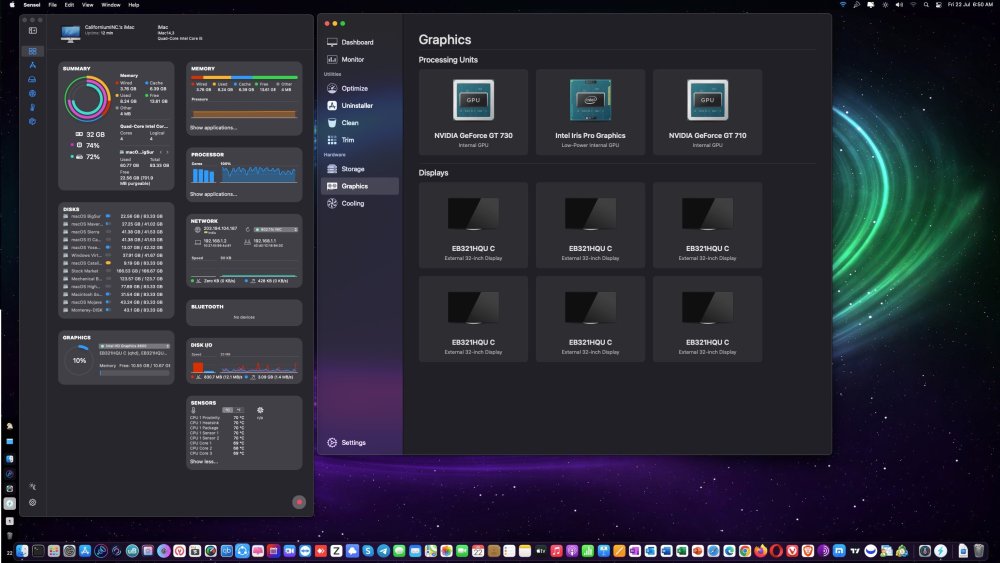Click the red record button in monitor window
This screenshot has width=1000, height=563.
coord(299,502)
